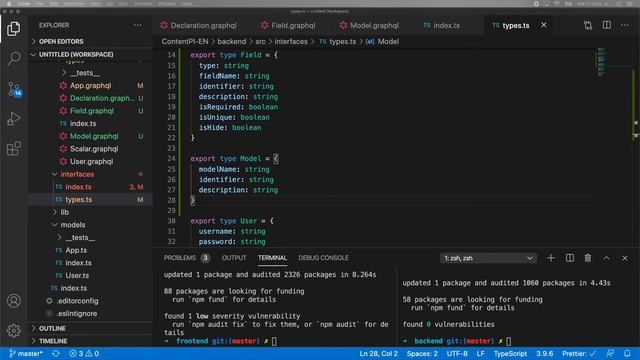Expand the __tests__ folder above App.graphql
The height and width of the screenshot is (360, 640).
pos(85,73)
